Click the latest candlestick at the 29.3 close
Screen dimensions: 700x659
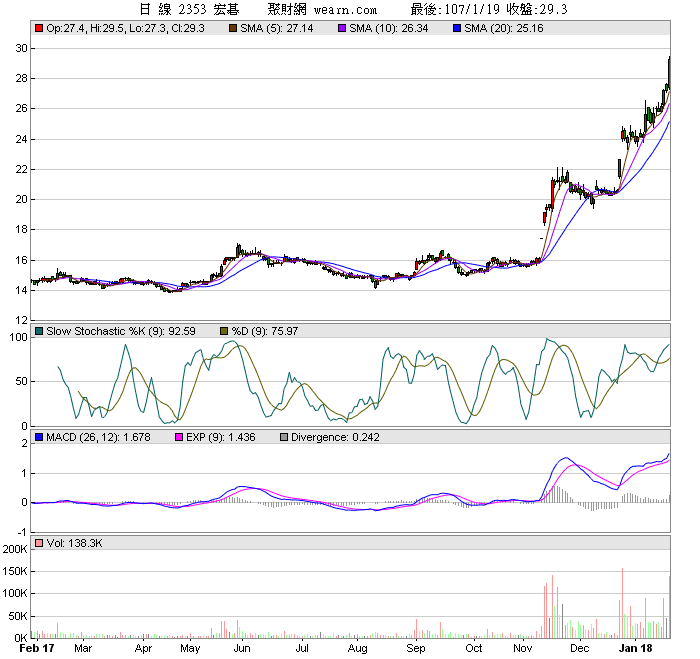[669, 72]
